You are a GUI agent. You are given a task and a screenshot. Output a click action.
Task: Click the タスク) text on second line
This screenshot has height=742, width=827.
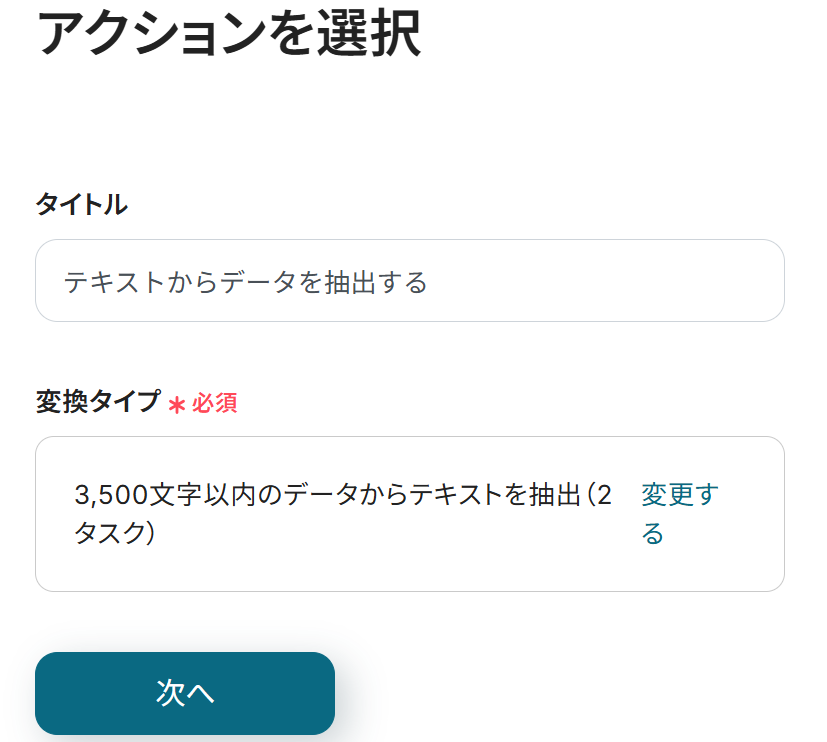(114, 533)
